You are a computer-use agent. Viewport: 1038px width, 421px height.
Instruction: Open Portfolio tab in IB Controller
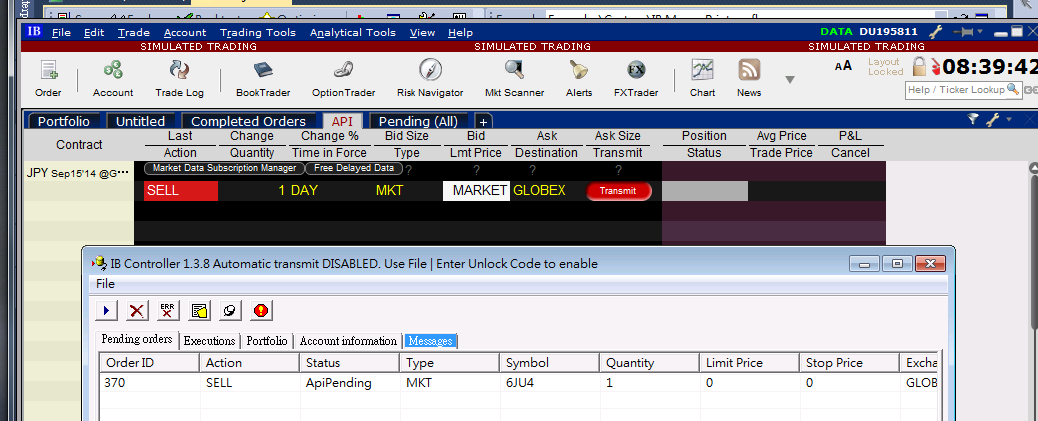(267, 341)
